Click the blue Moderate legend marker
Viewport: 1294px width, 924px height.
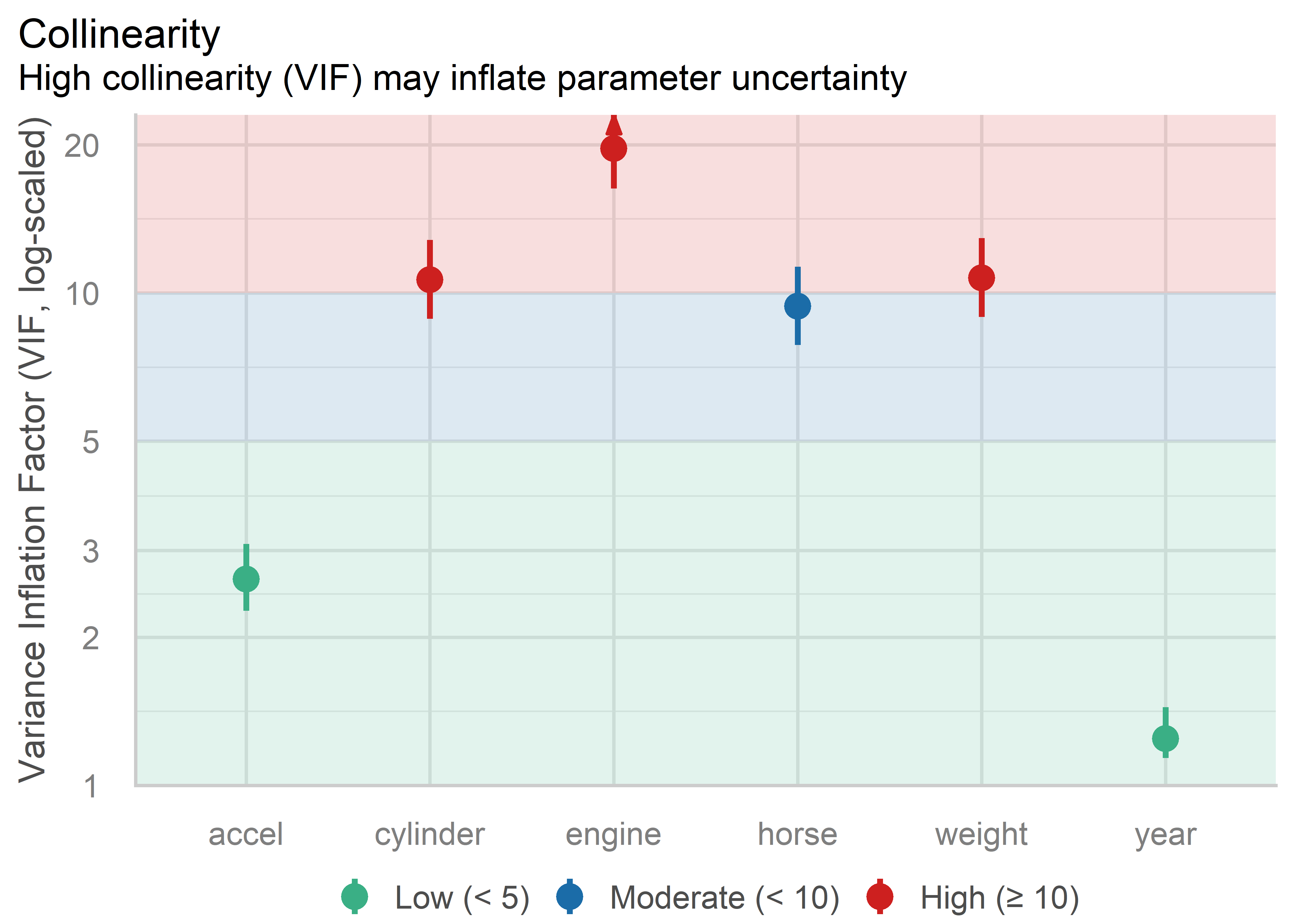570,897
